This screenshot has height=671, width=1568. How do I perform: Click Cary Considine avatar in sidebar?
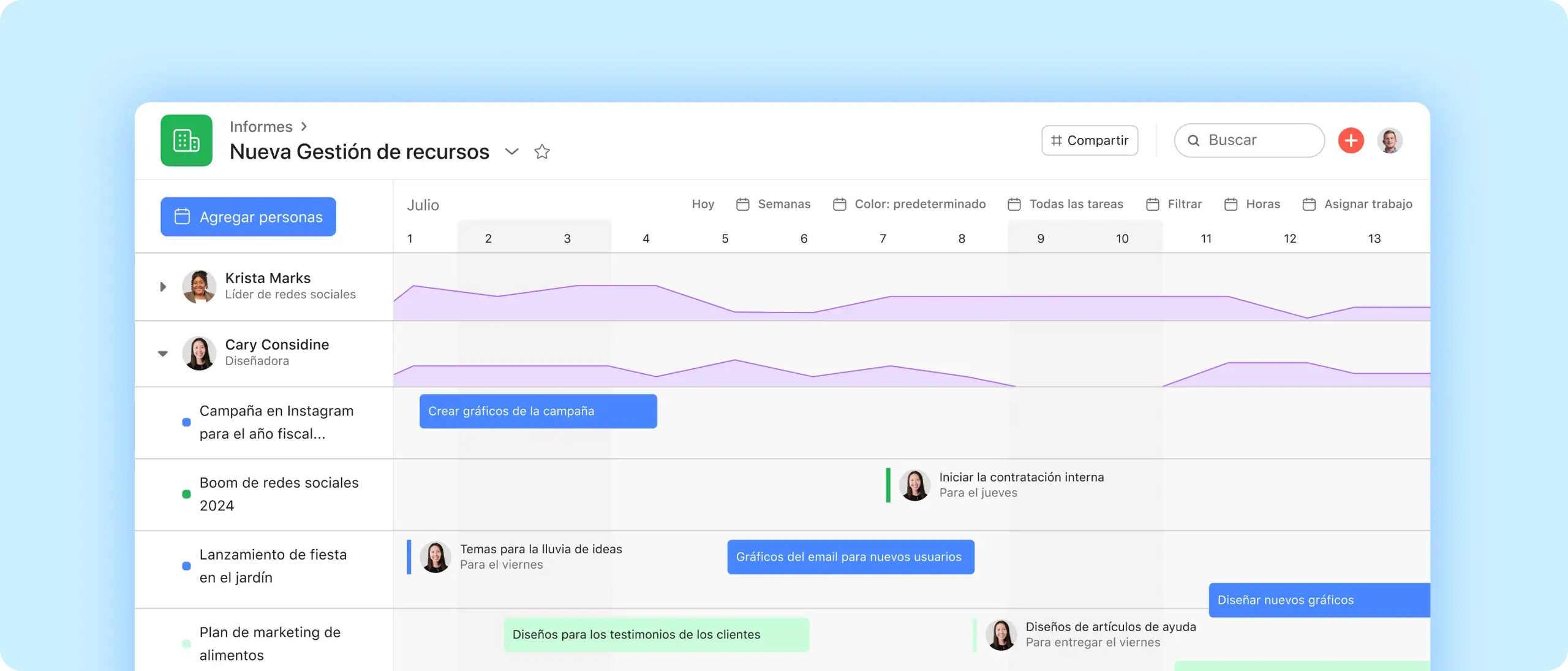(199, 354)
